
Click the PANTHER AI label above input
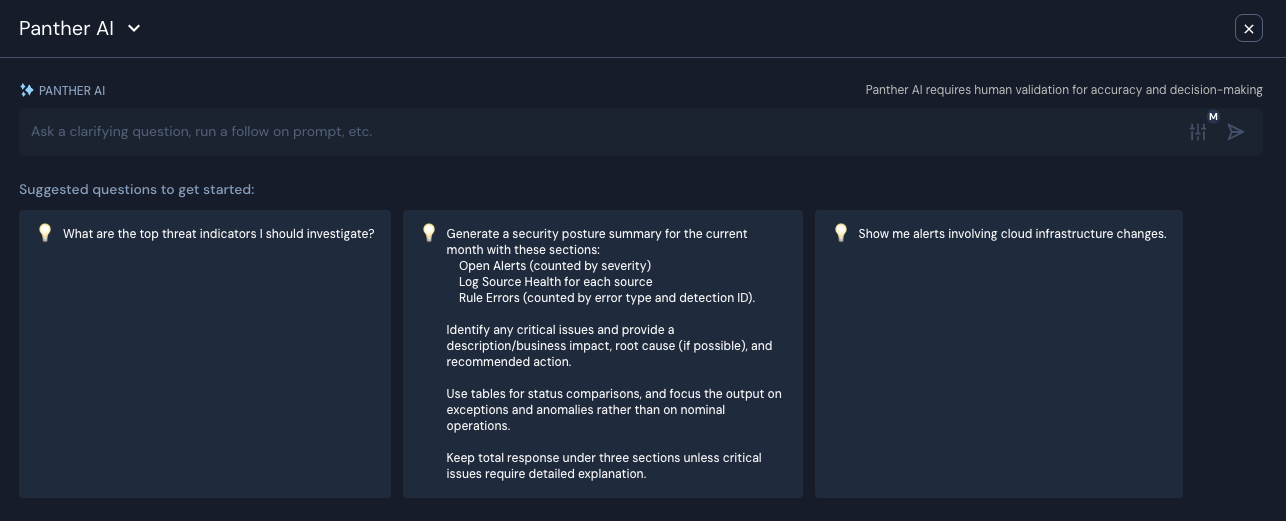point(71,91)
